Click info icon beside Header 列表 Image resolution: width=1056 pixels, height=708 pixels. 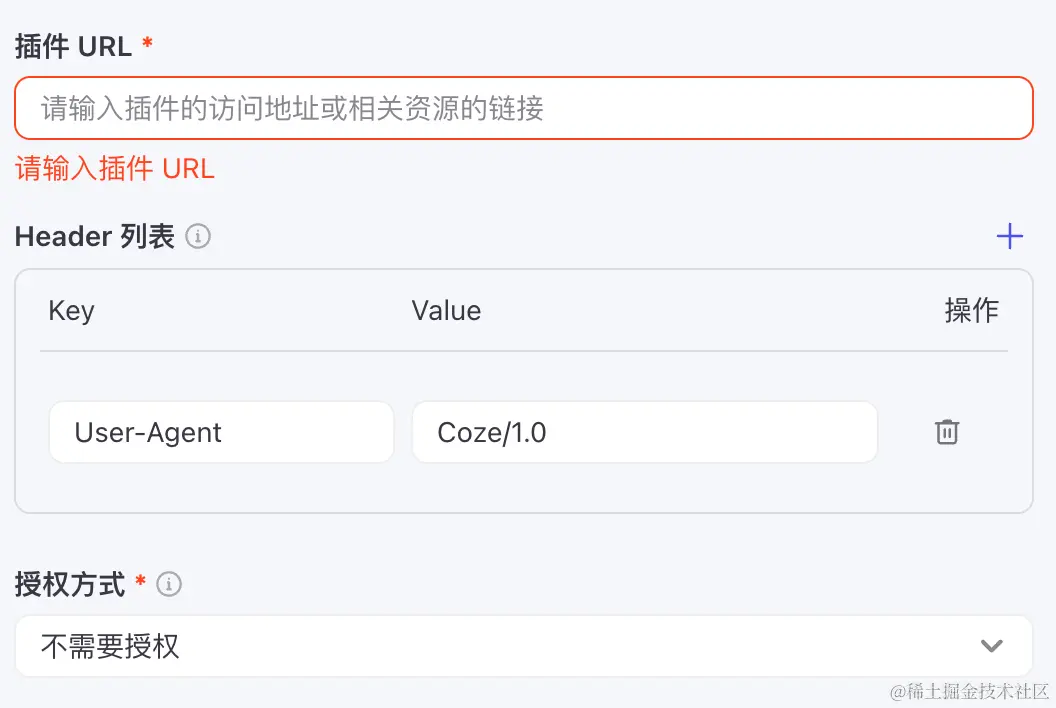[198, 237]
